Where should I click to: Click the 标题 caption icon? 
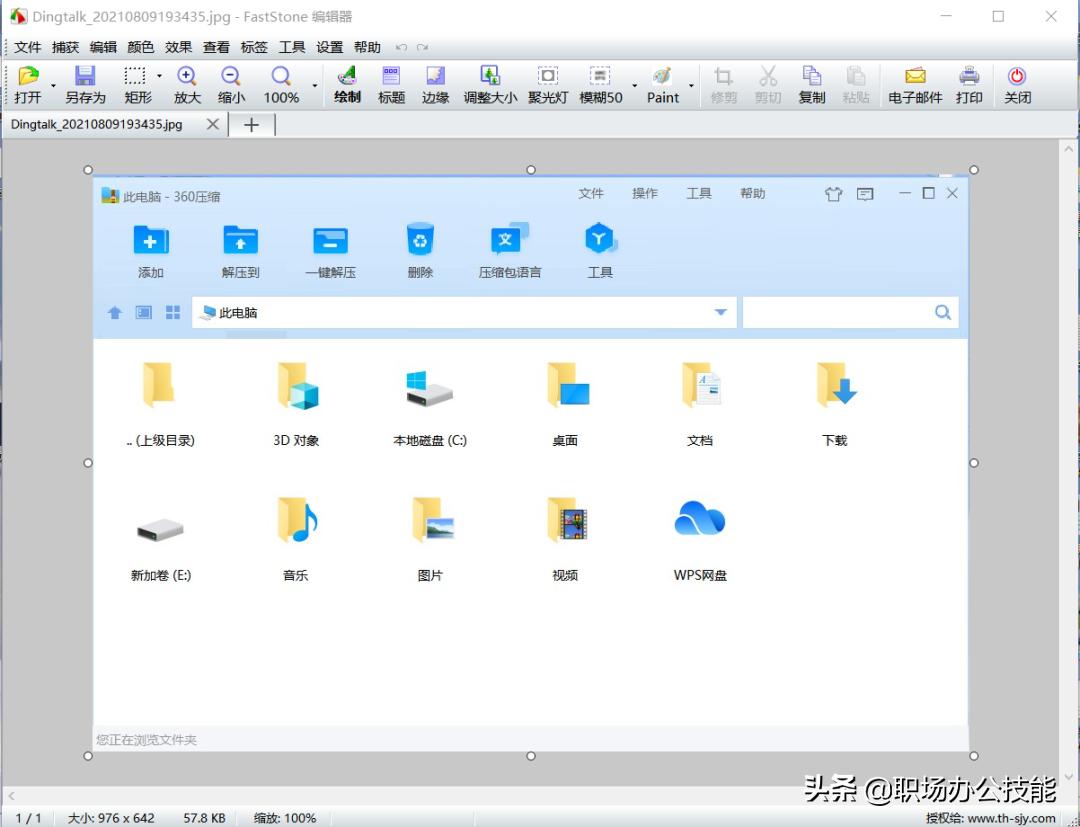[x=391, y=85]
